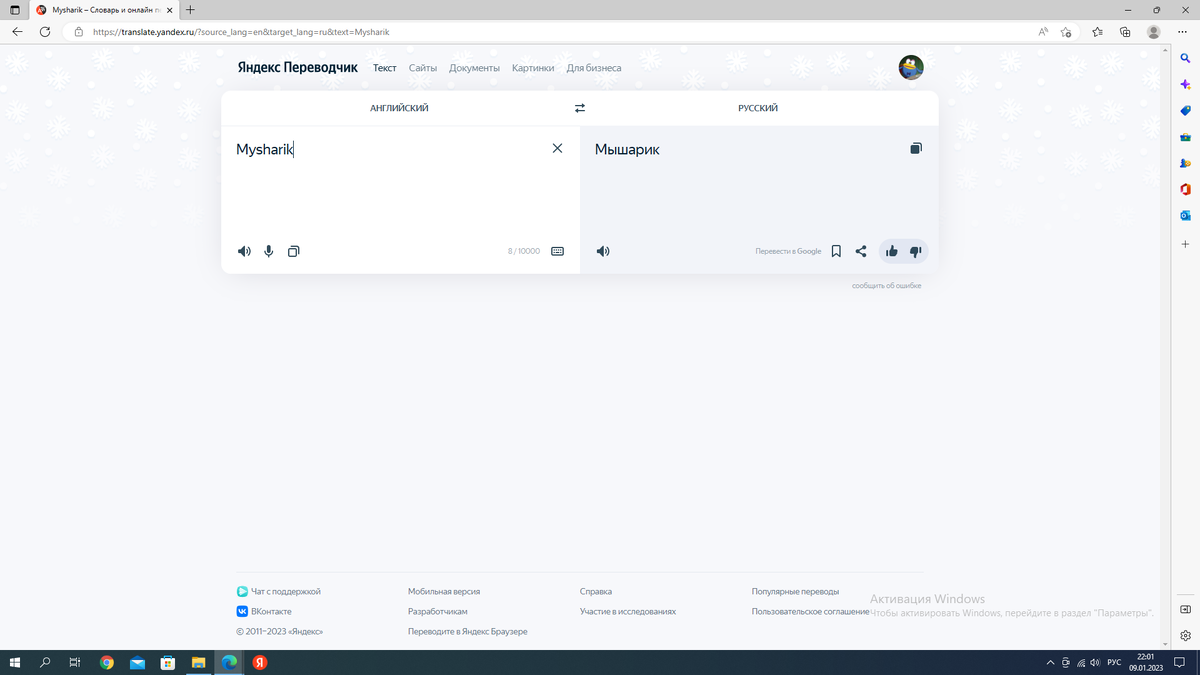Go back in browser
1200x675 pixels.
(17, 32)
